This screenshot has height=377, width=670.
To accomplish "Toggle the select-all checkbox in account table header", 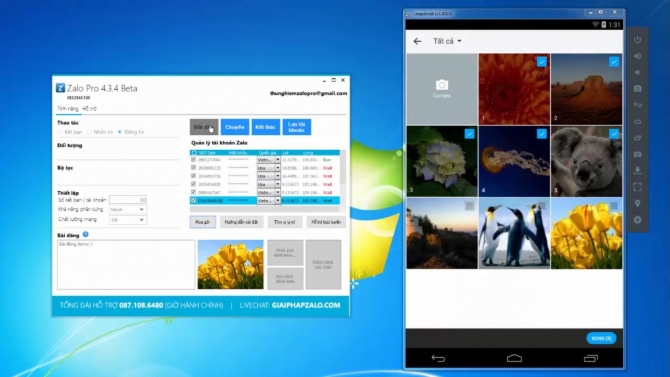I will tap(194, 153).
